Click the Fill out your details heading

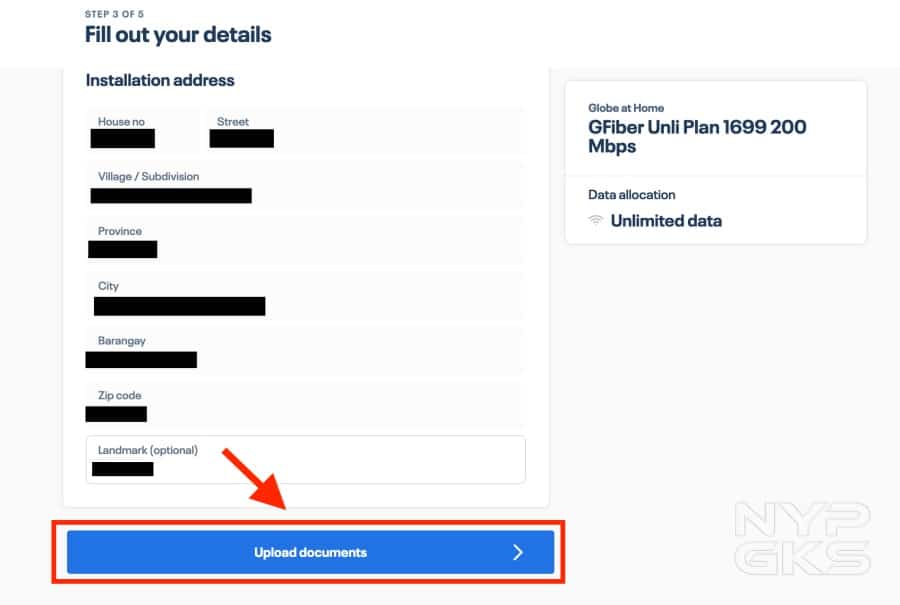(178, 35)
